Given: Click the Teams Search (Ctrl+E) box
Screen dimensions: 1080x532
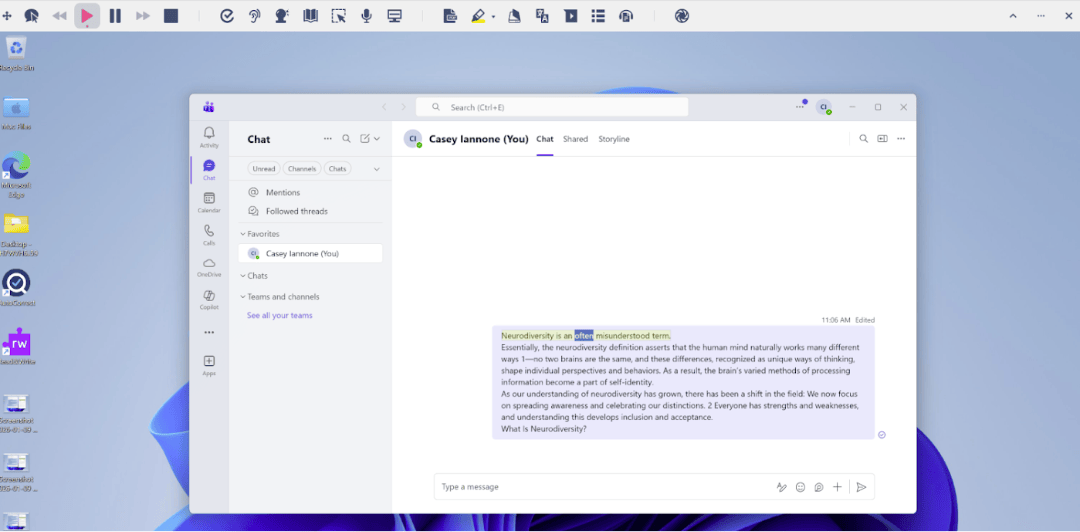Looking at the screenshot, I should [x=552, y=107].
